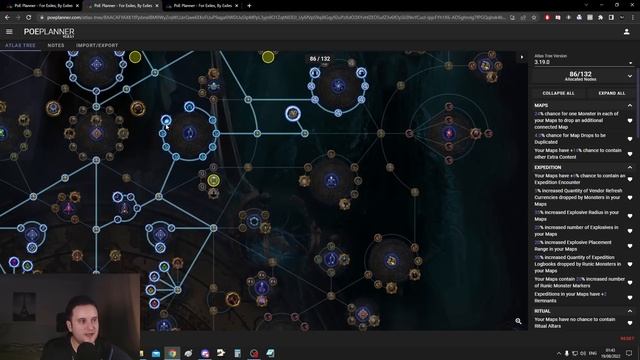Reload the page in browser

point(29,18)
